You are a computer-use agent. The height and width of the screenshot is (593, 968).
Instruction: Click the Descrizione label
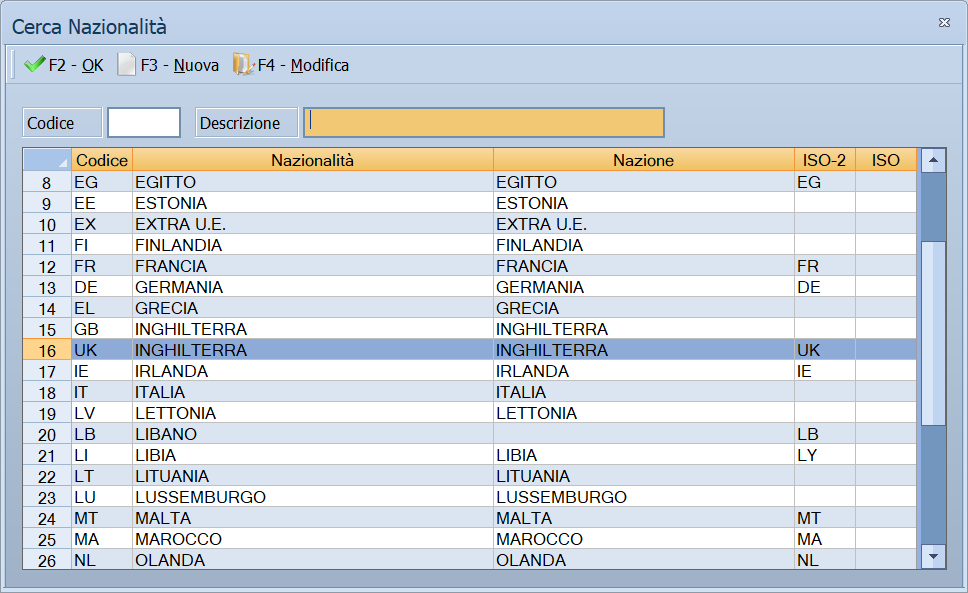pyautogui.click(x=246, y=122)
